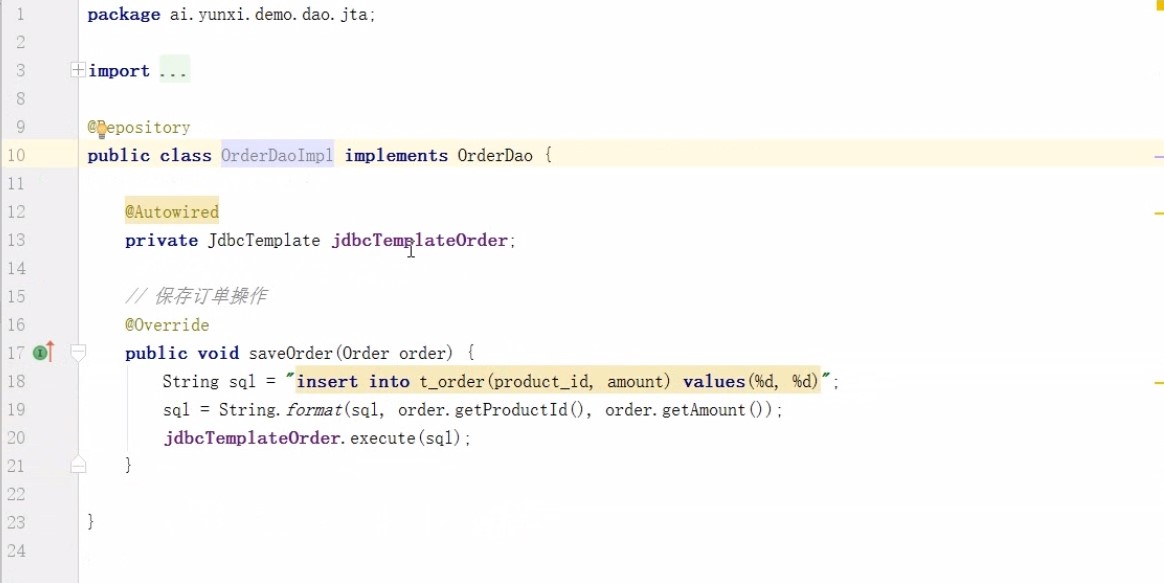Image resolution: width=1164 pixels, height=583 pixels.
Task: Click order.getProductId() in line 19
Action: click(492, 410)
